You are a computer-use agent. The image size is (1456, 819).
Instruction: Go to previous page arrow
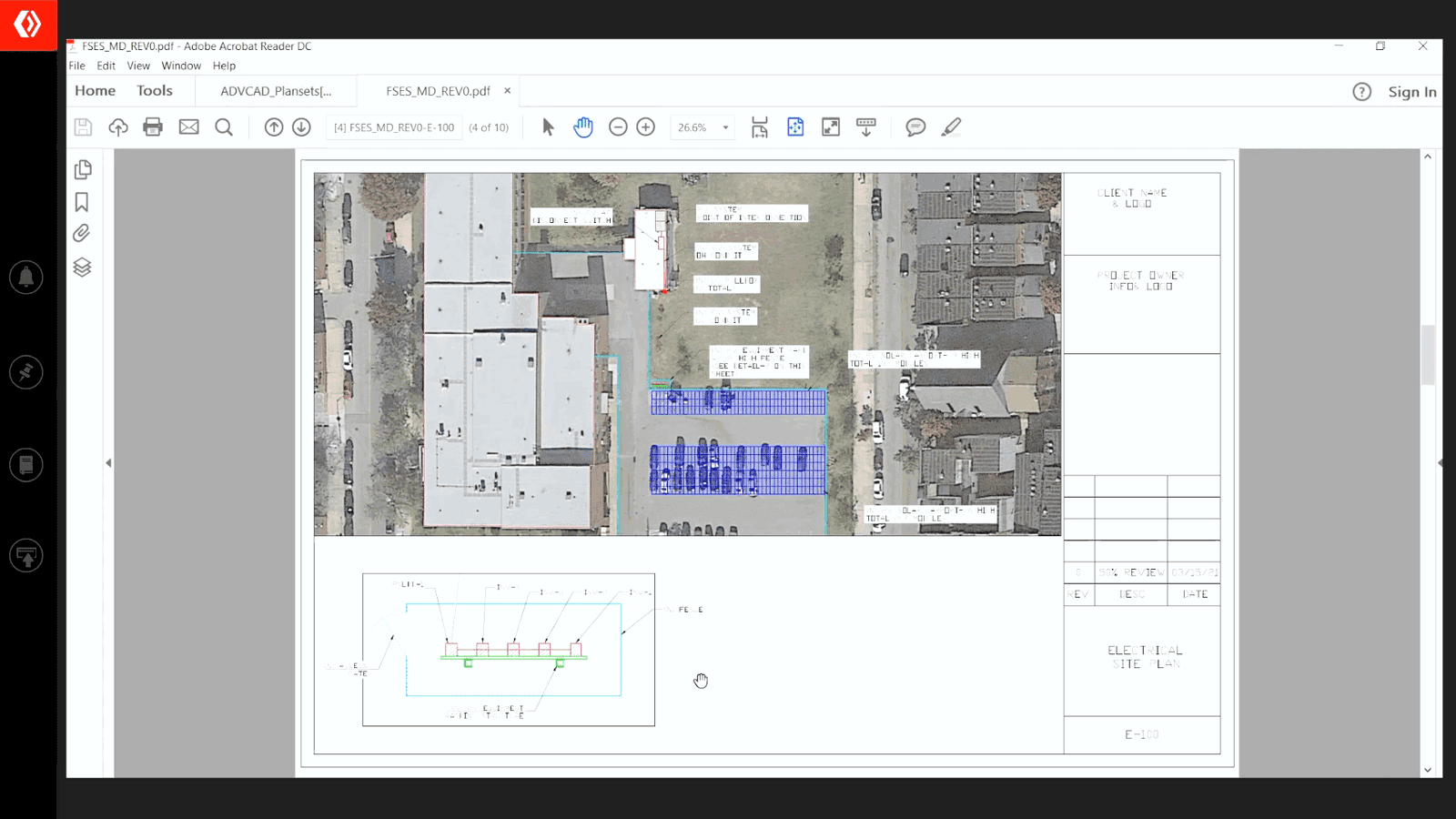[x=274, y=127]
